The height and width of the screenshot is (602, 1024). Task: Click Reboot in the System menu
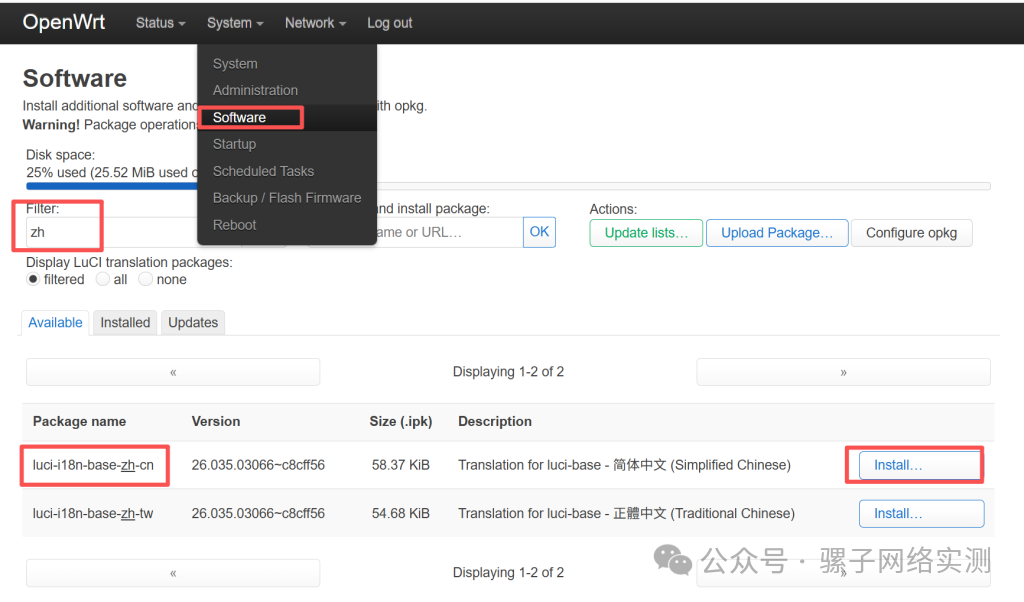click(x=234, y=224)
